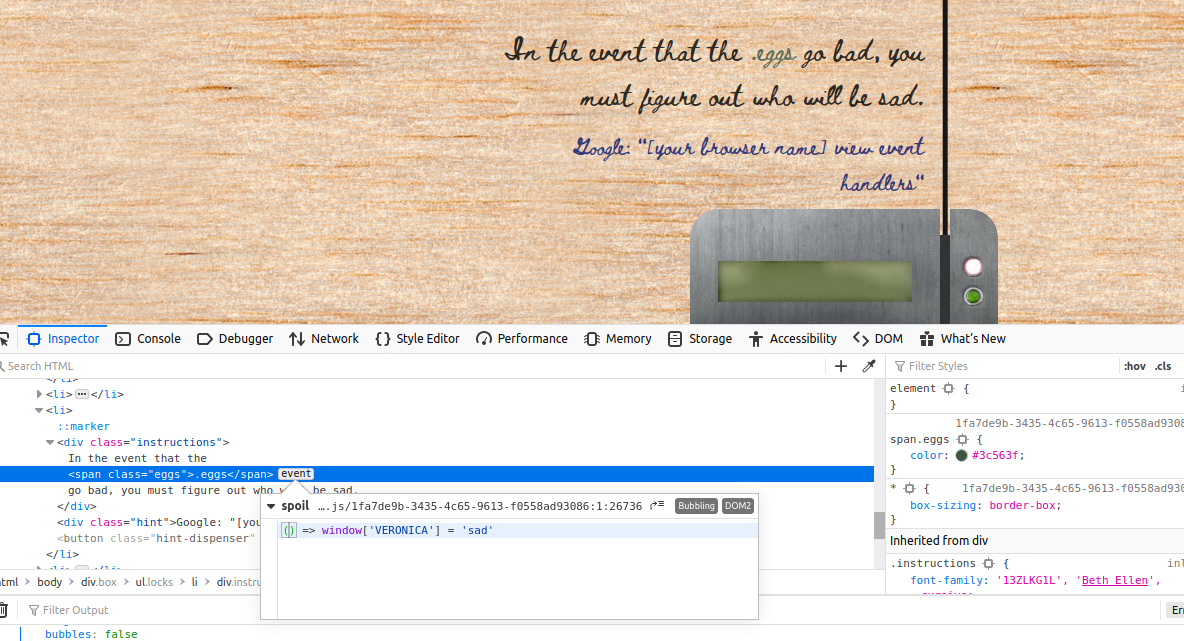Click the #3c563f color swatch

click(961, 455)
